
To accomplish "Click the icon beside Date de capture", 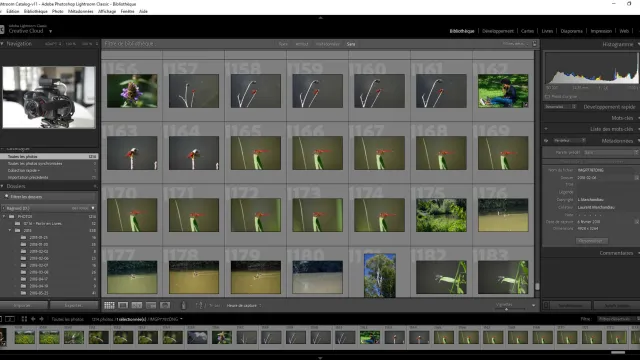I will tap(636, 222).
